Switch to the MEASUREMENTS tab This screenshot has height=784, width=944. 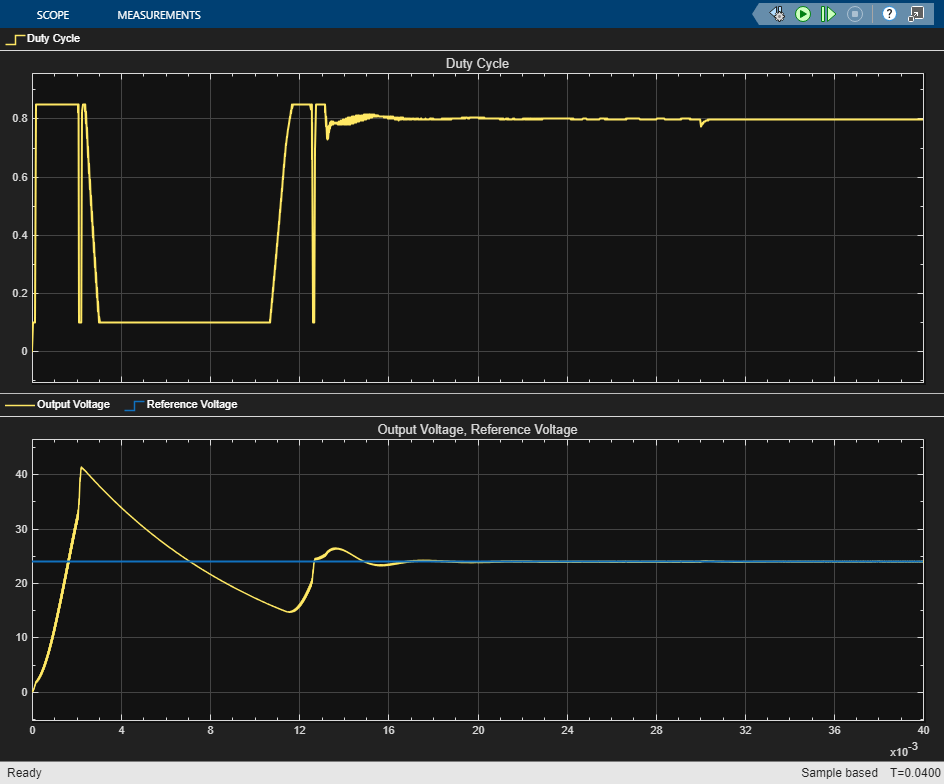[x=159, y=15]
